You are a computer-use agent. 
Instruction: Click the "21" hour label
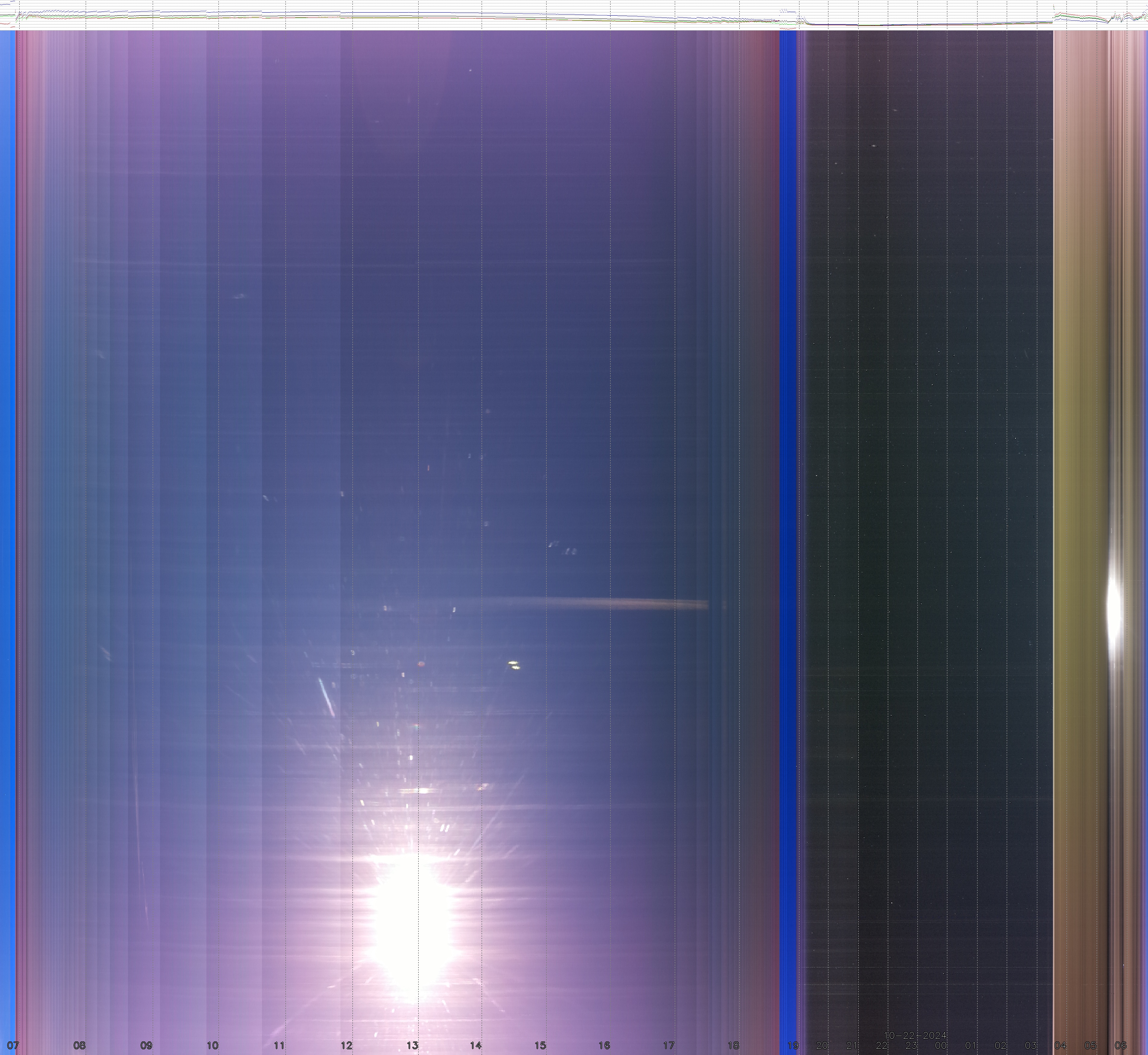852,1046
